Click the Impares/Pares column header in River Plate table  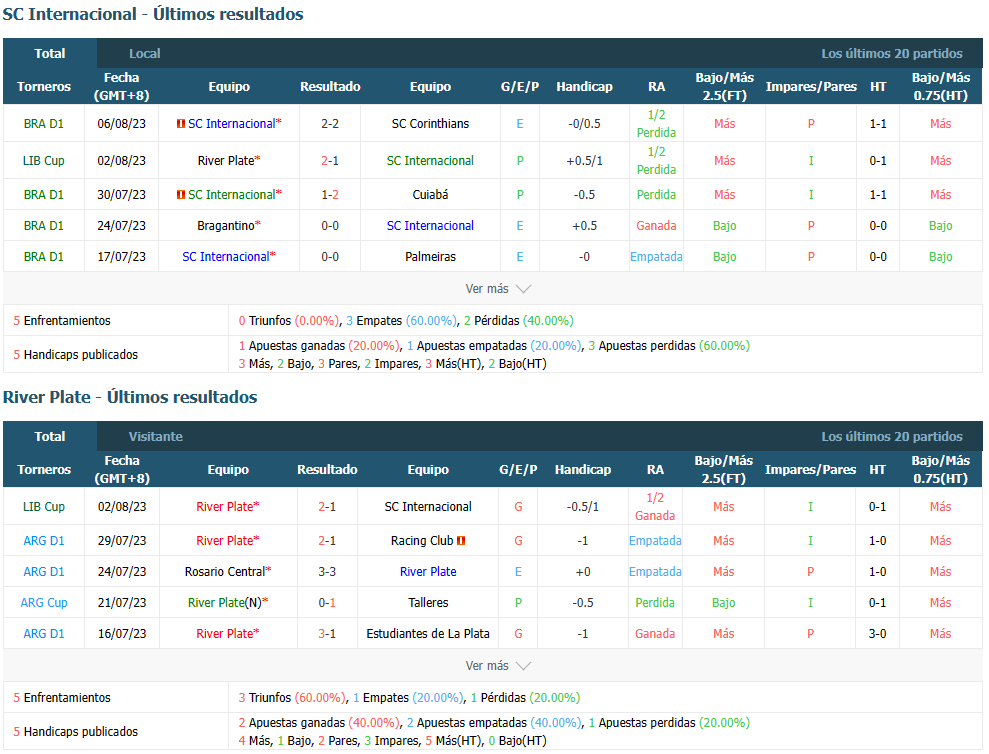click(810, 469)
